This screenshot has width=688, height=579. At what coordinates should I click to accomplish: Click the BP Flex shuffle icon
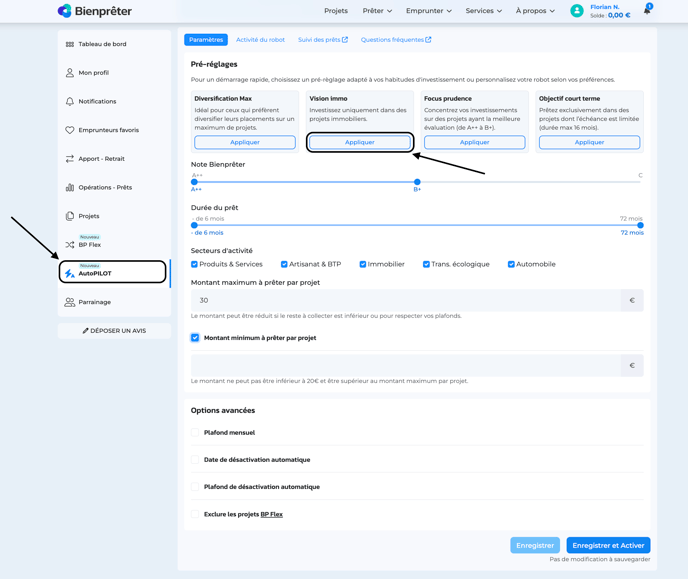pyautogui.click(x=70, y=245)
